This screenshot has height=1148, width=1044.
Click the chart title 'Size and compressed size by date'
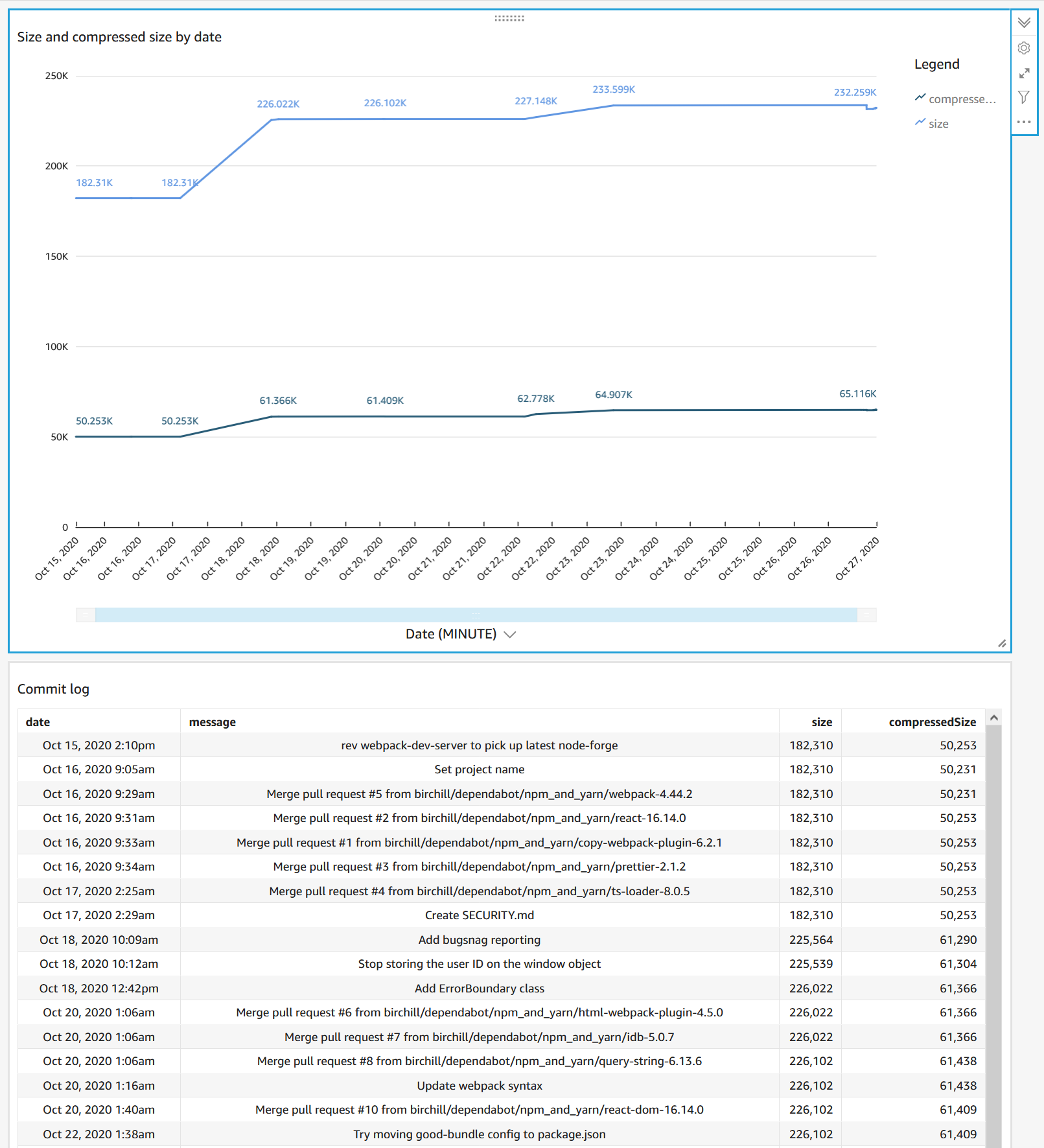[119, 37]
